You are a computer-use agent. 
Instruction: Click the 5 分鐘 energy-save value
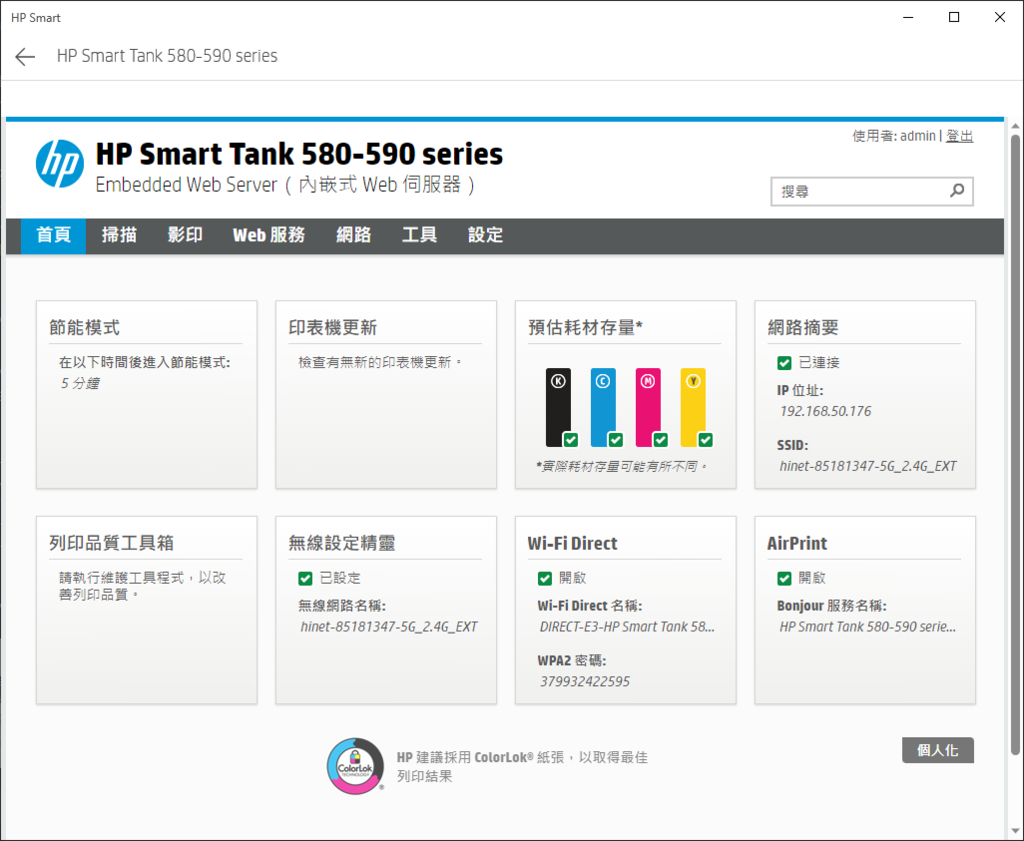[80, 383]
